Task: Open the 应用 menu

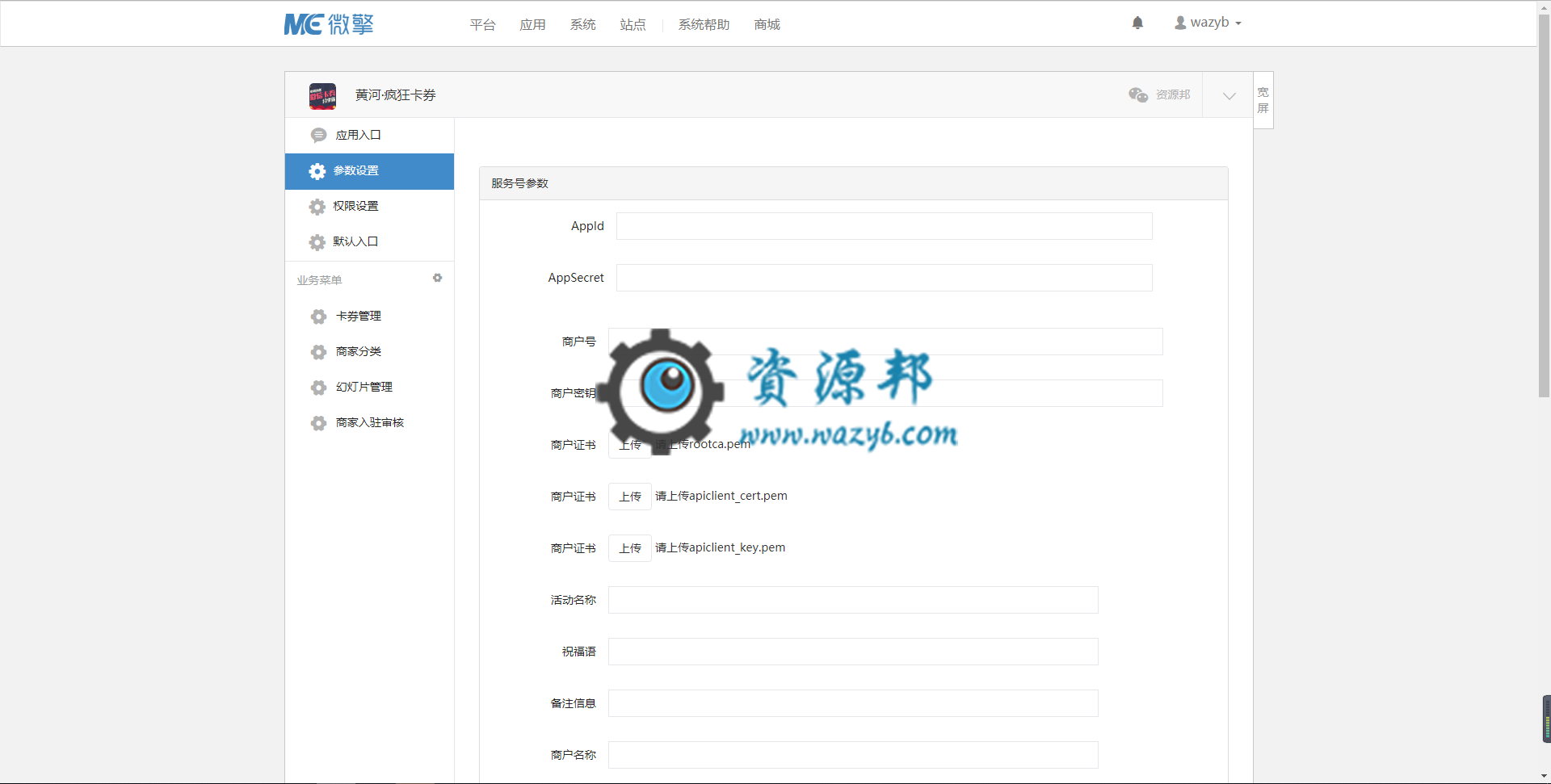Action: (532, 25)
